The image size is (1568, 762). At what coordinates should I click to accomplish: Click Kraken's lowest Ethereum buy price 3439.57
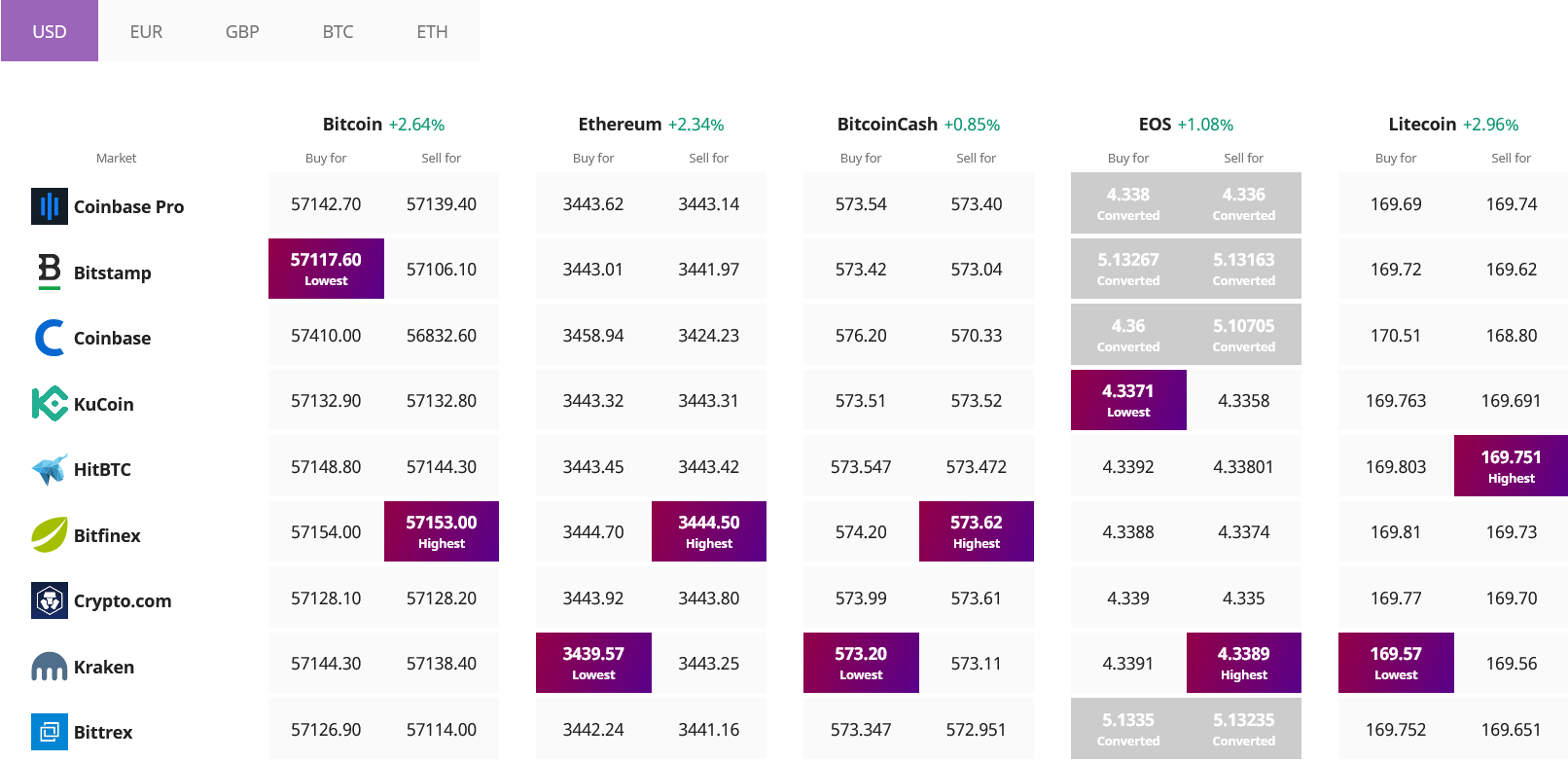593,663
